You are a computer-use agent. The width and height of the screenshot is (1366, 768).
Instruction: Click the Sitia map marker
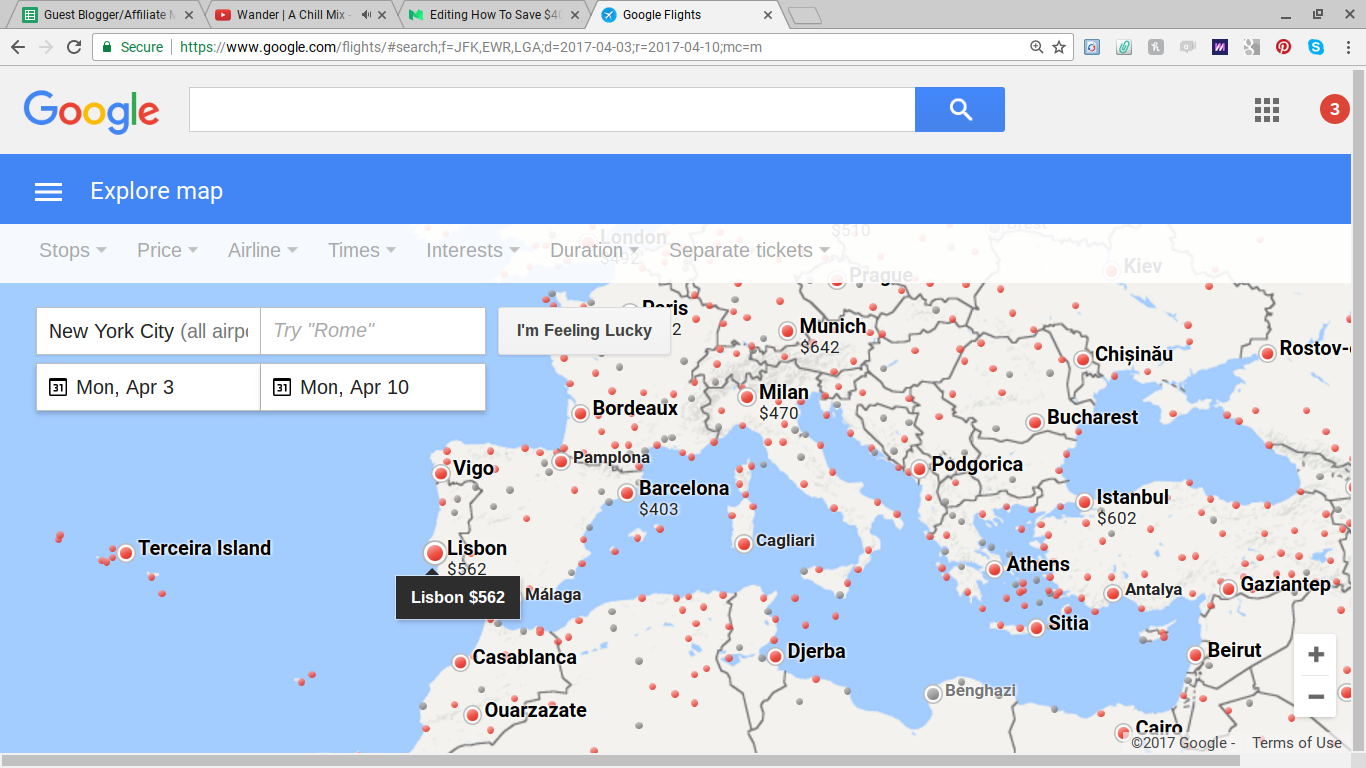[x=1036, y=628]
